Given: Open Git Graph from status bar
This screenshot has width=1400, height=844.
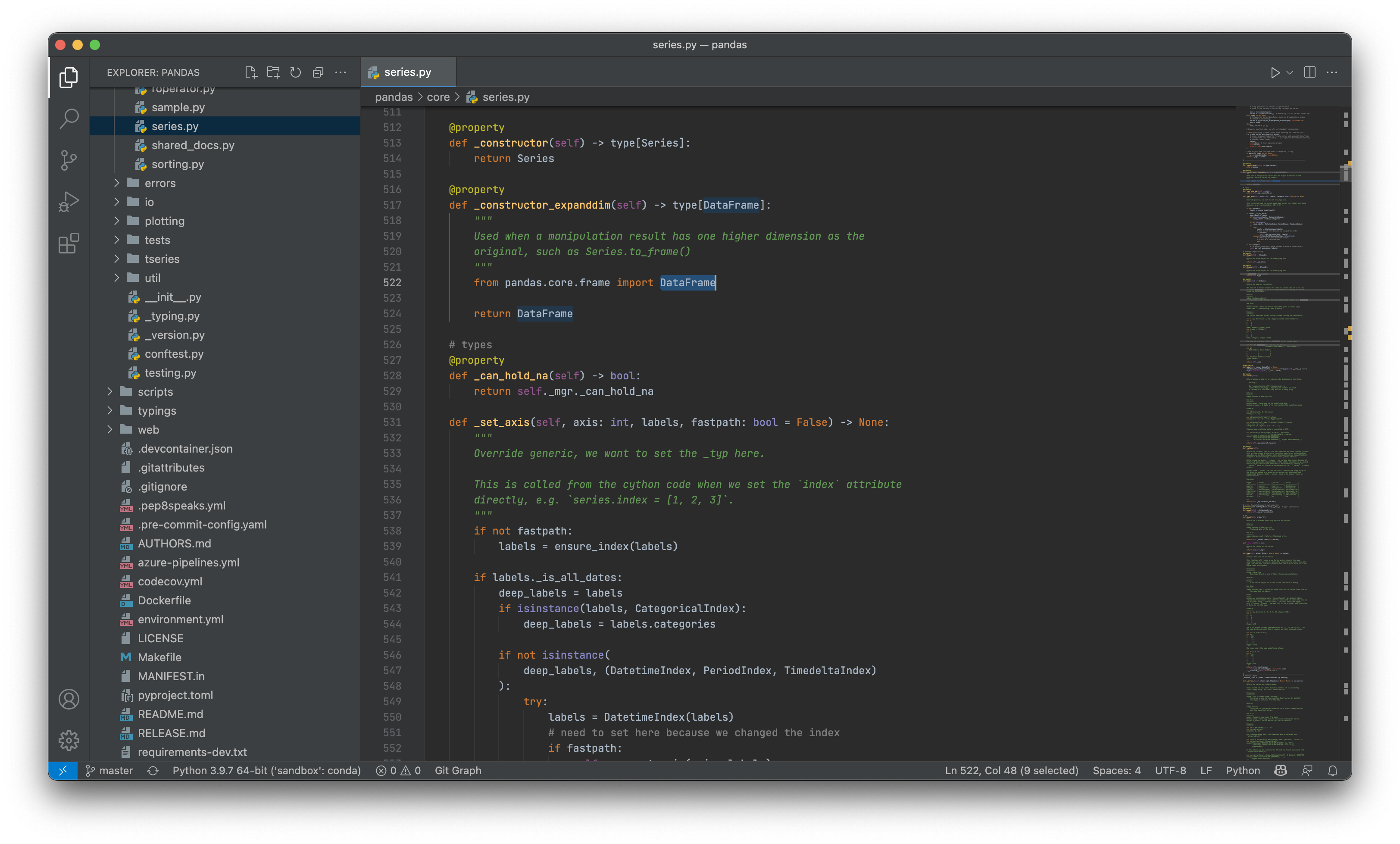Looking at the screenshot, I should pyautogui.click(x=457, y=771).
